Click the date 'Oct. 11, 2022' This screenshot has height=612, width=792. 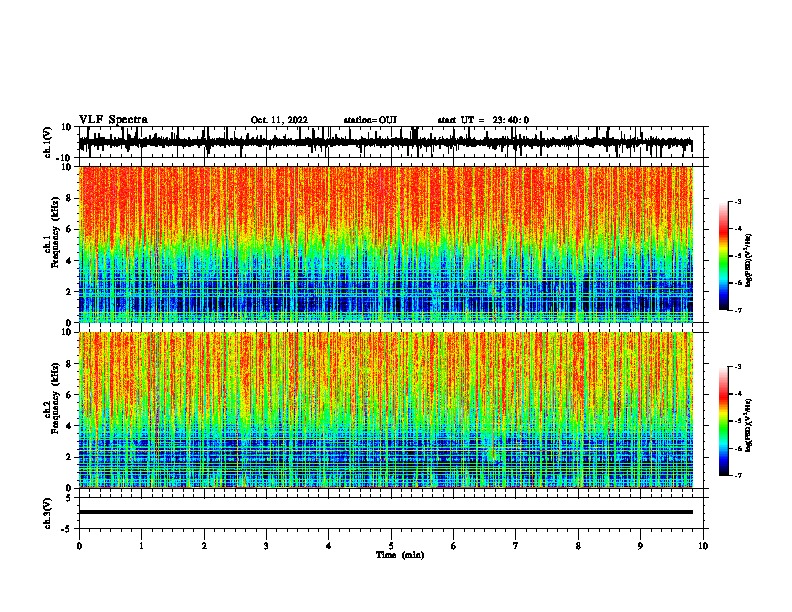coord(279,120)
